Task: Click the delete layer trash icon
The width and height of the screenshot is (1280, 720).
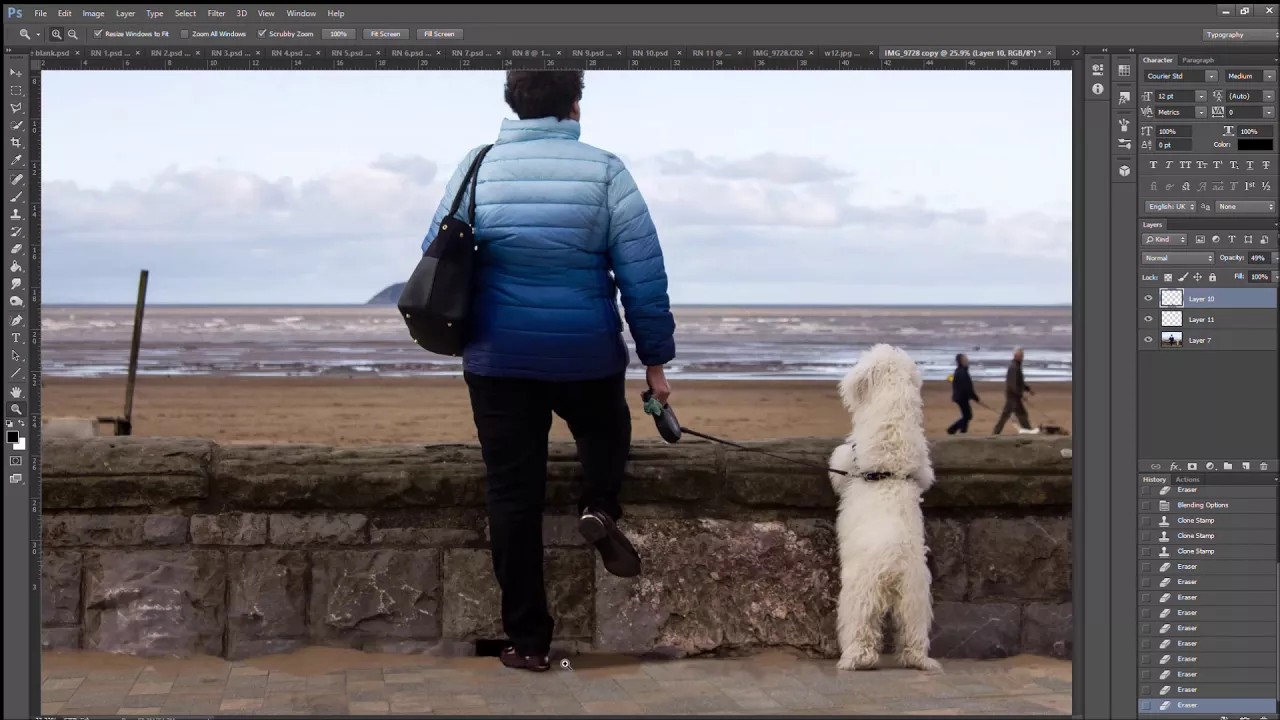Action: (1263, 466)
